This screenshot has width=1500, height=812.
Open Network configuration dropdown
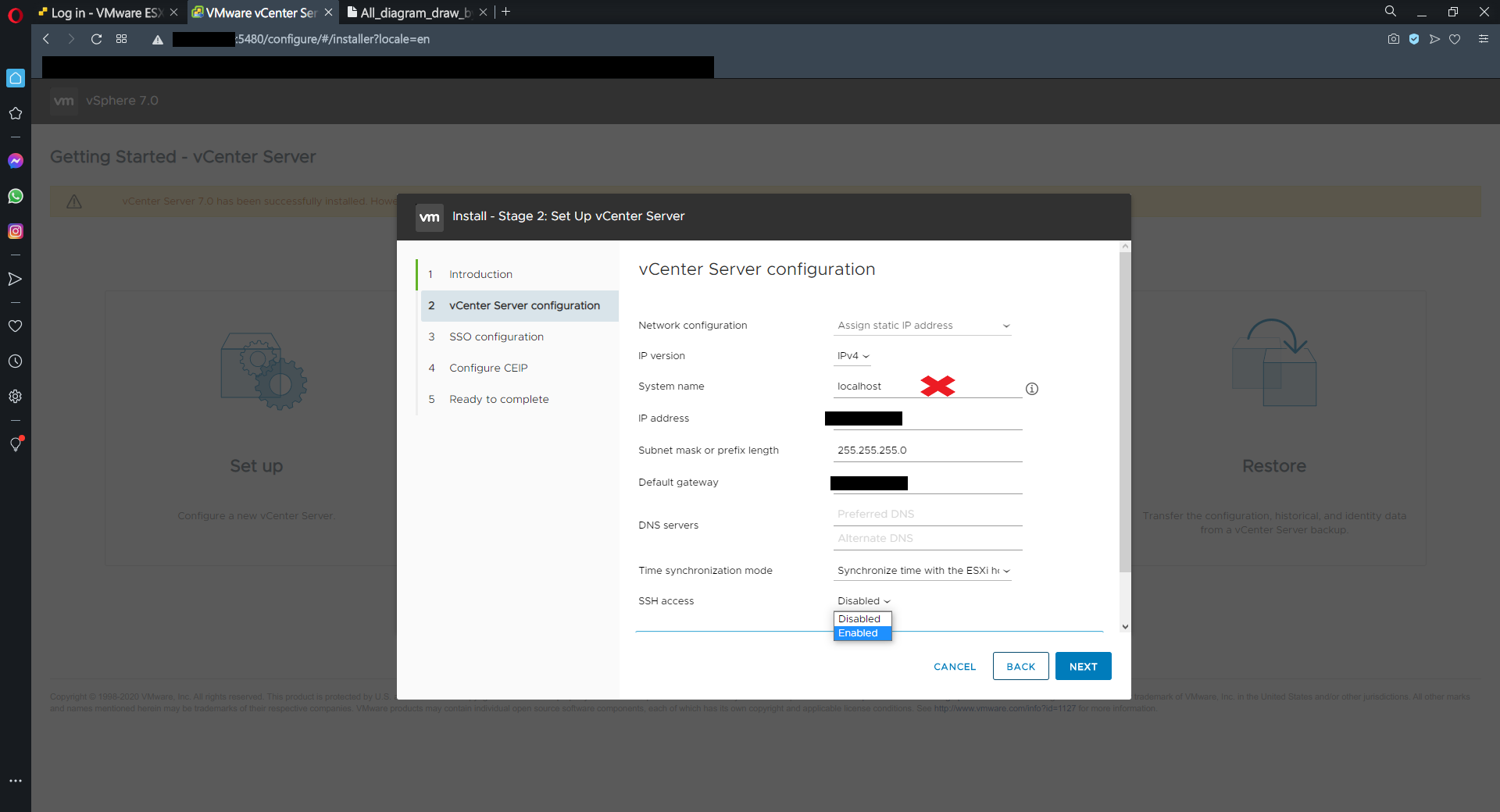coord(923,326)
